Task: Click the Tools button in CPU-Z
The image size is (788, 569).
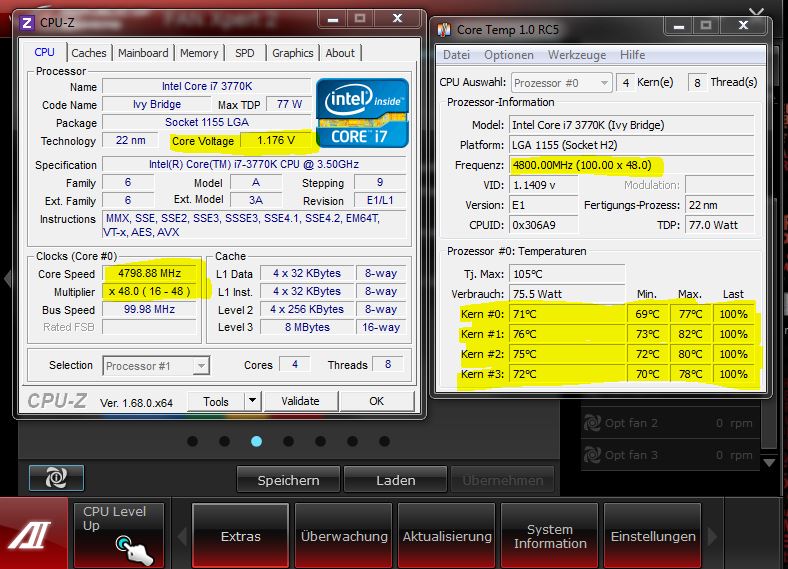Action: point(216,401)
